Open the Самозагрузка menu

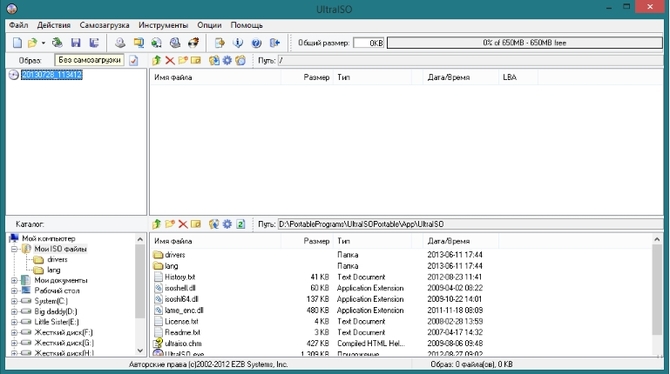point(104,25)
